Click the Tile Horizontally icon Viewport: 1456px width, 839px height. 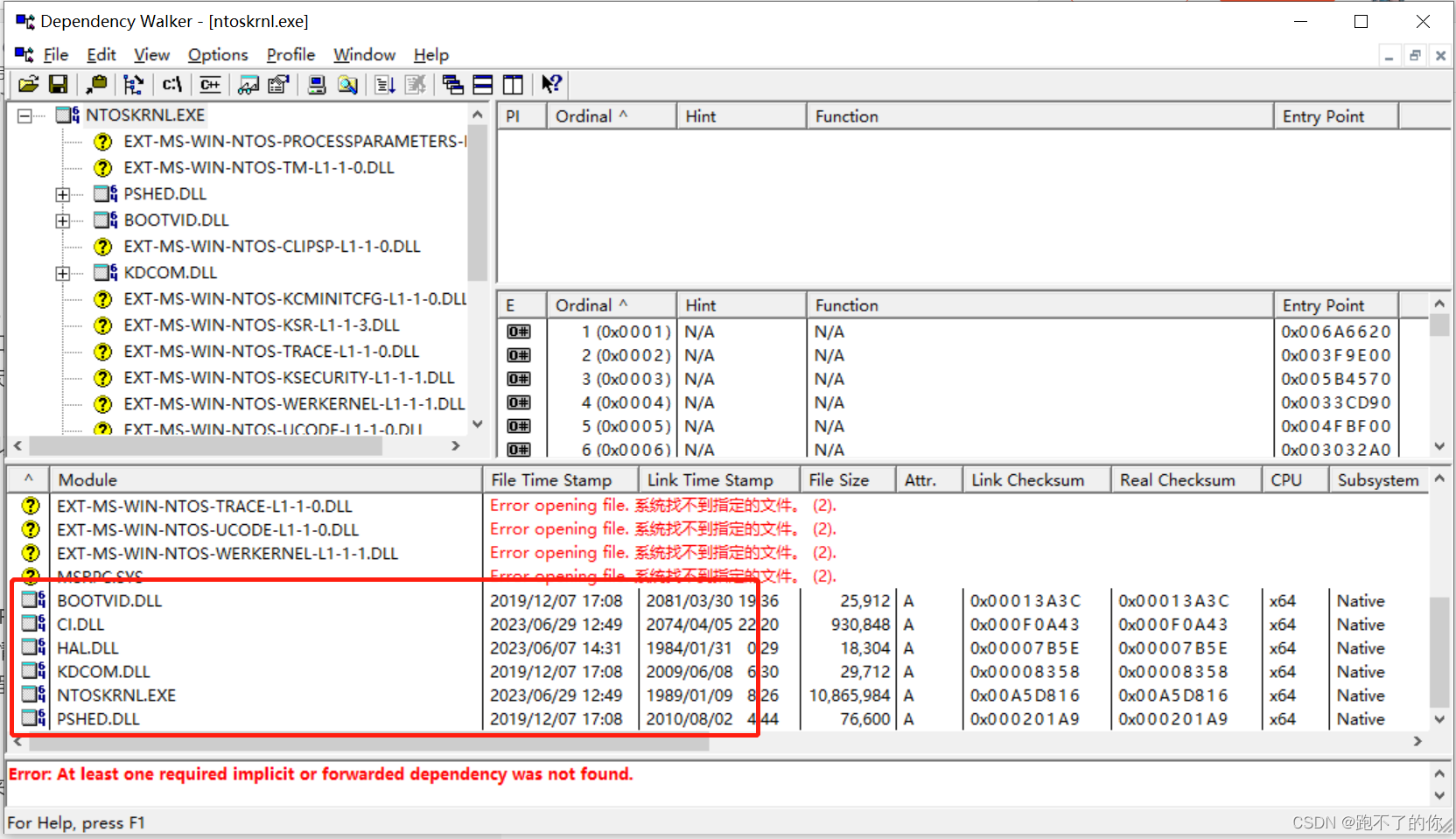click(483, 84)
